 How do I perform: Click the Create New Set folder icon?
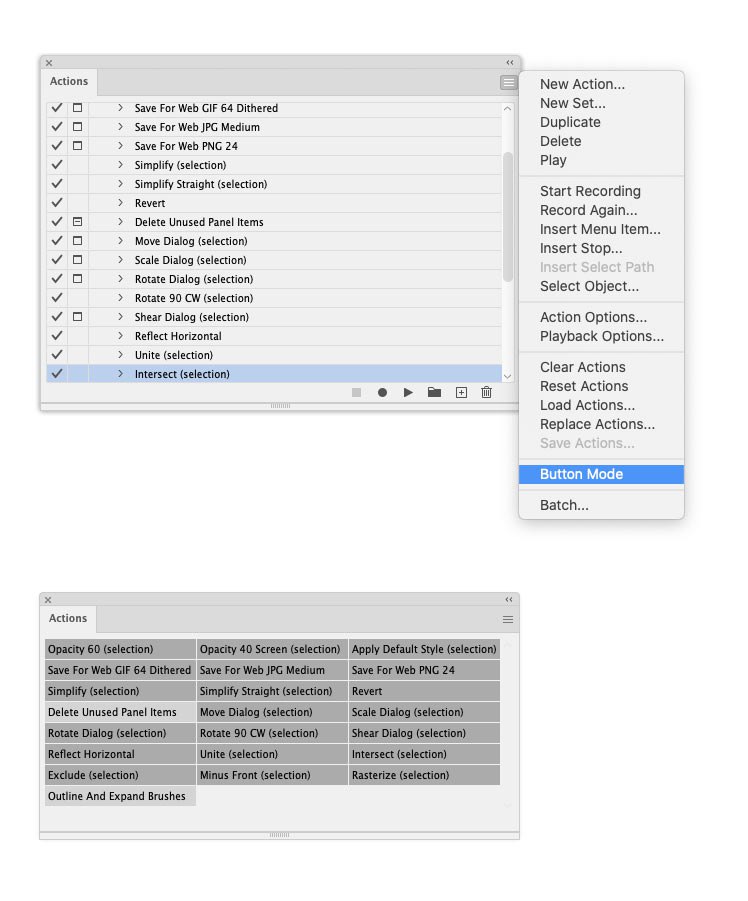[434, 392]
